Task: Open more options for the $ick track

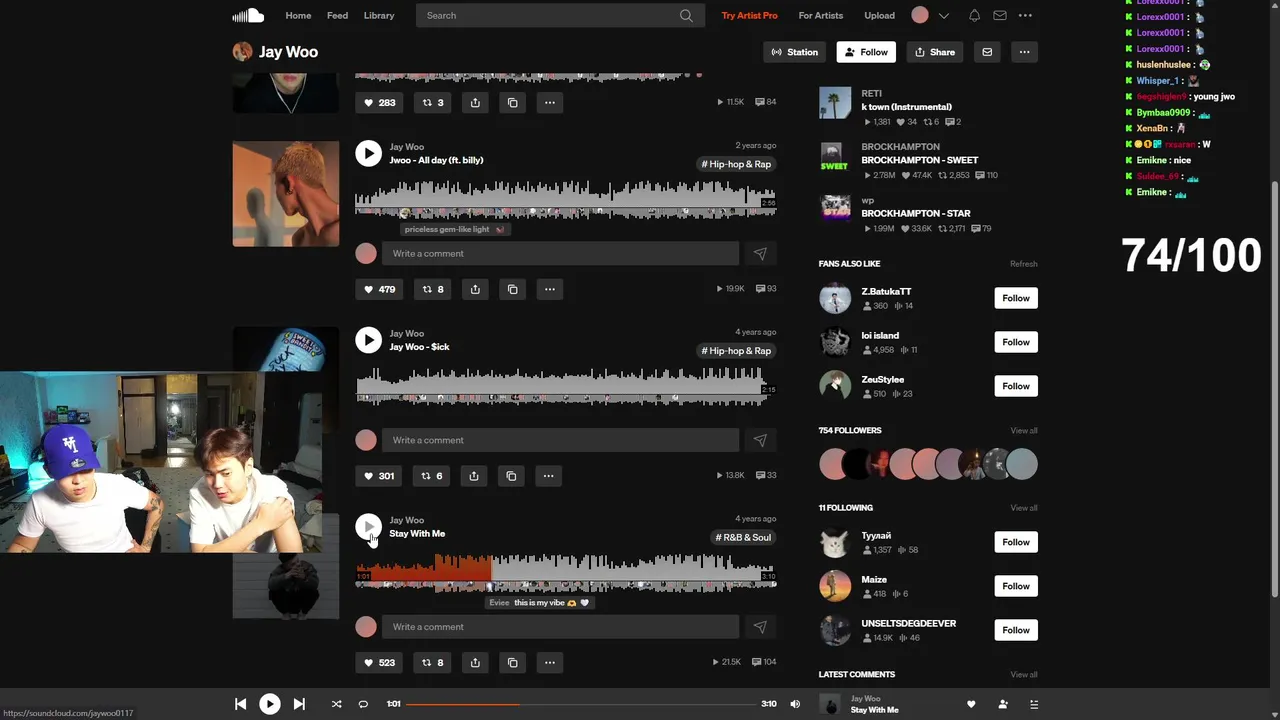Action: tap(548, 476)
